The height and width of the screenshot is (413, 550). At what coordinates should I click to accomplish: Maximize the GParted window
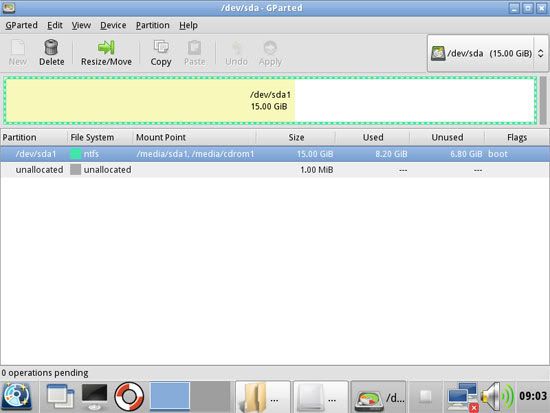pyautogui.click(x=528, y=8)
